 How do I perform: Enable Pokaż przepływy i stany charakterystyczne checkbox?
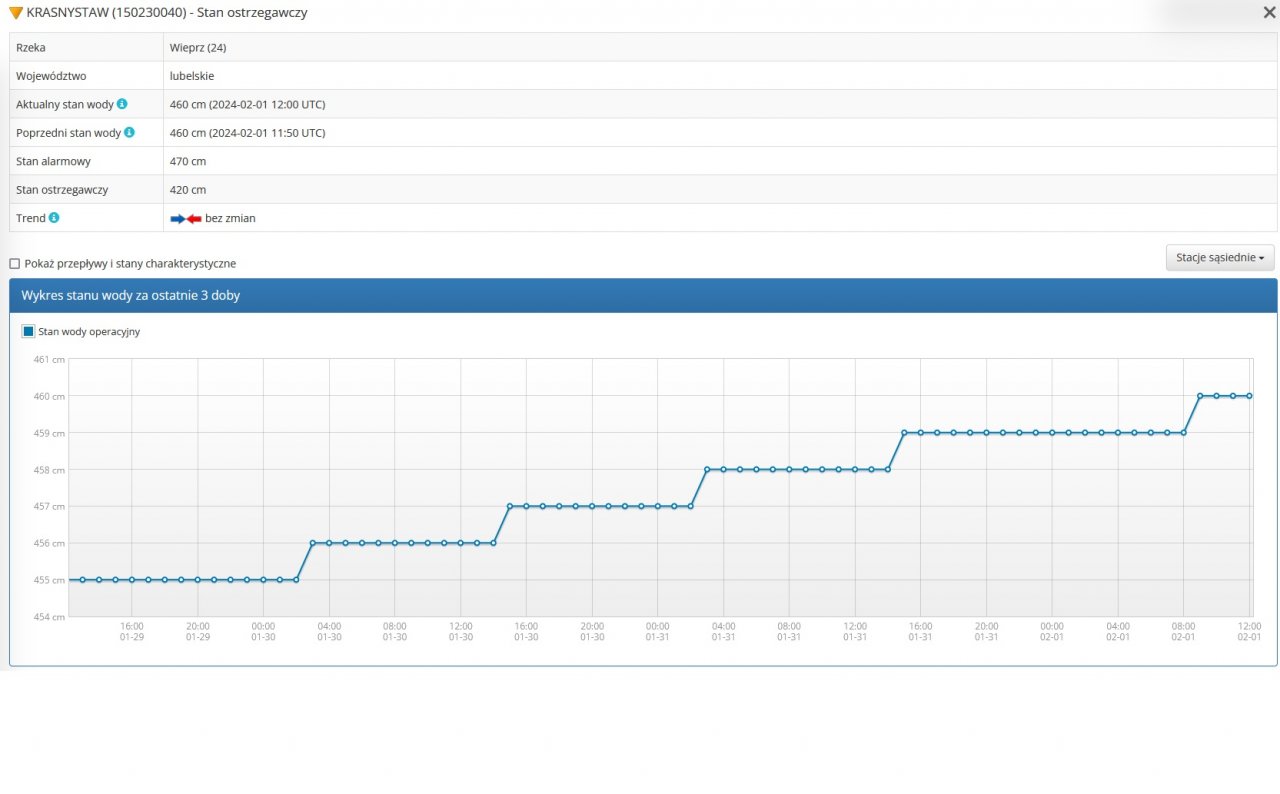[x=14, y=264]
